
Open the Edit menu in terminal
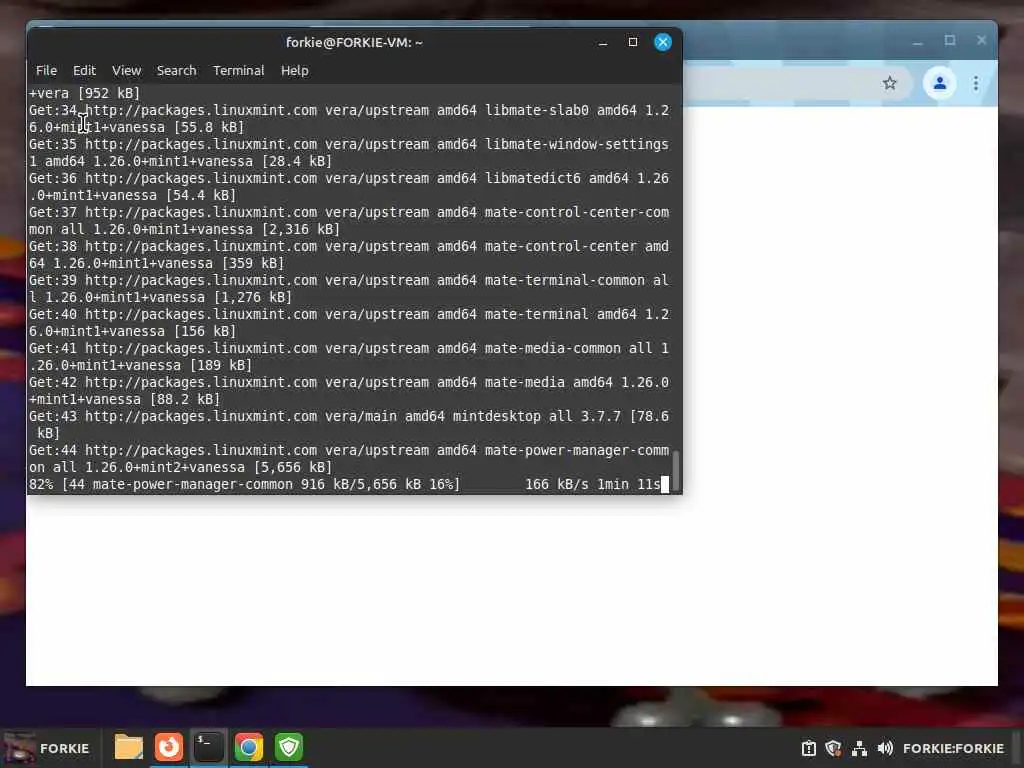tap(84, 71)
